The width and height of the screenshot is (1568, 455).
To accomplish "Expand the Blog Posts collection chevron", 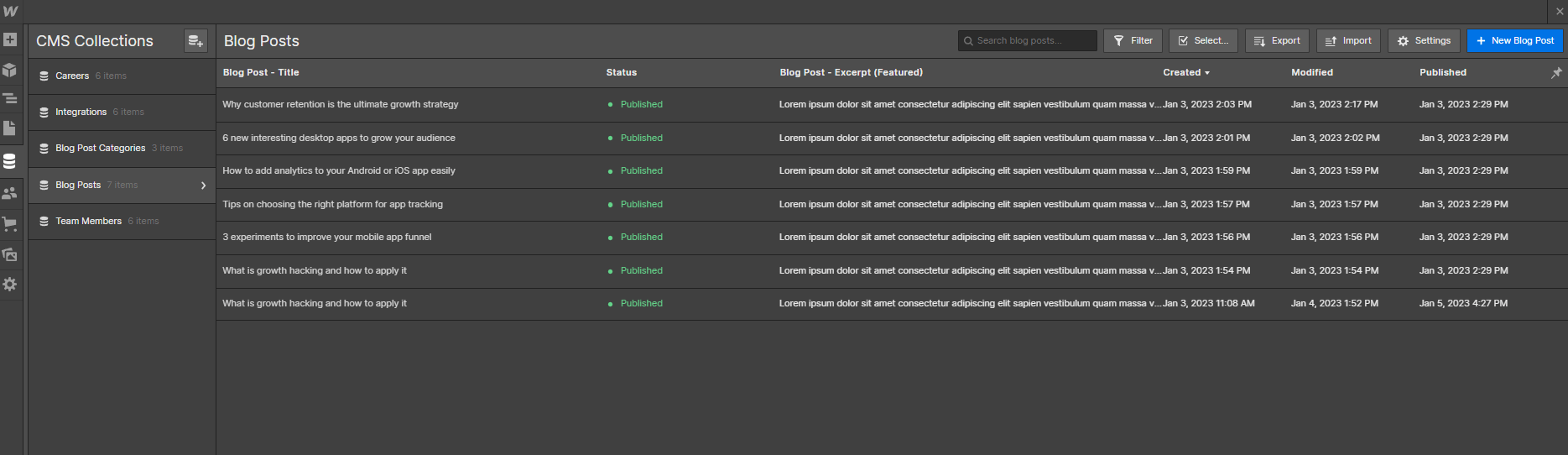I will [203, 186].
